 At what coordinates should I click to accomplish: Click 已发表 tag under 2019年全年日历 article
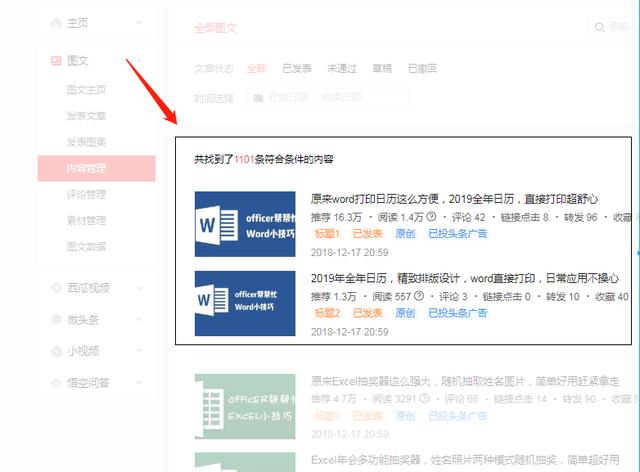[x=367, y=313]
